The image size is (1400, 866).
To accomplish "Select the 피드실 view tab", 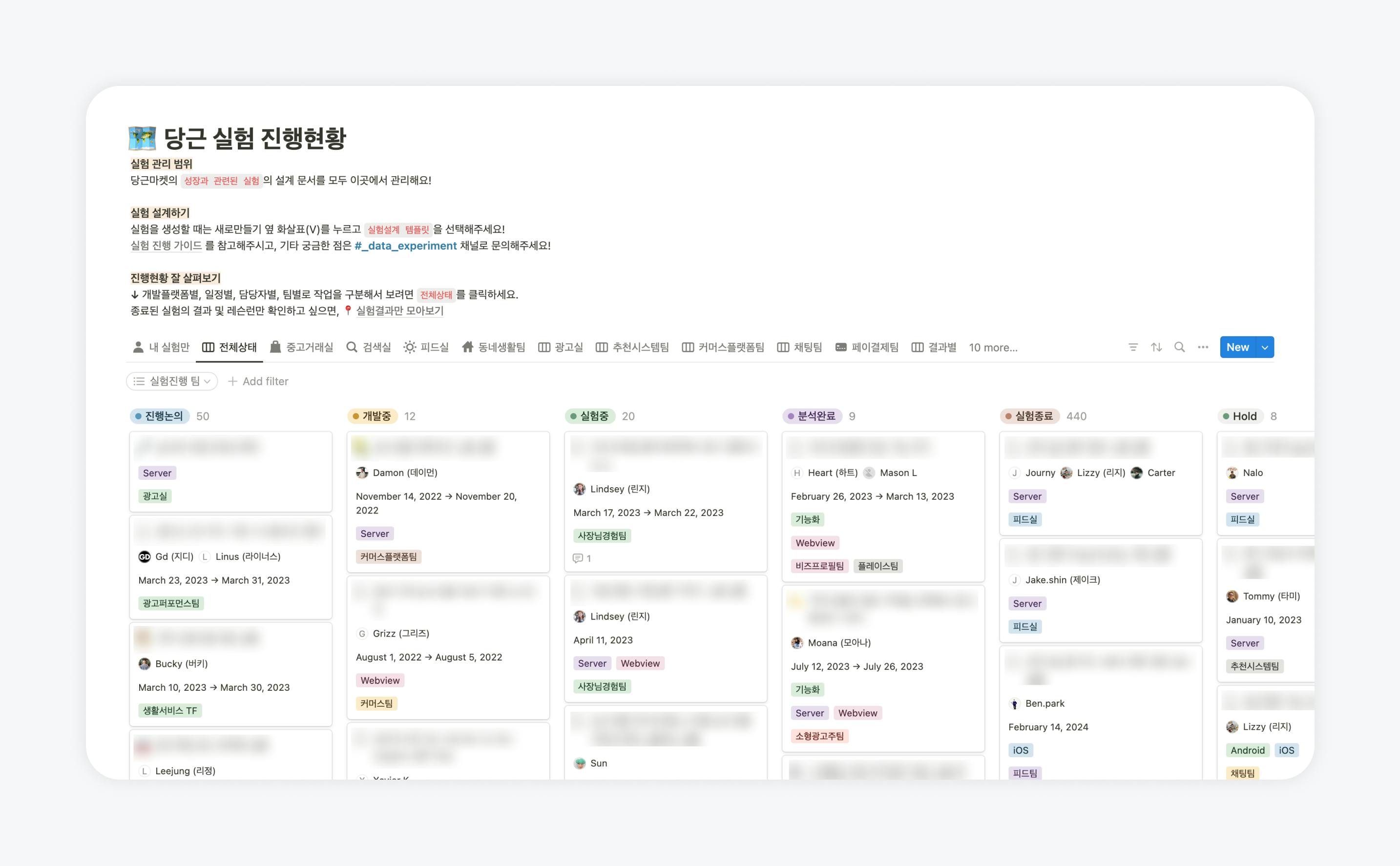I will point(426,347).
